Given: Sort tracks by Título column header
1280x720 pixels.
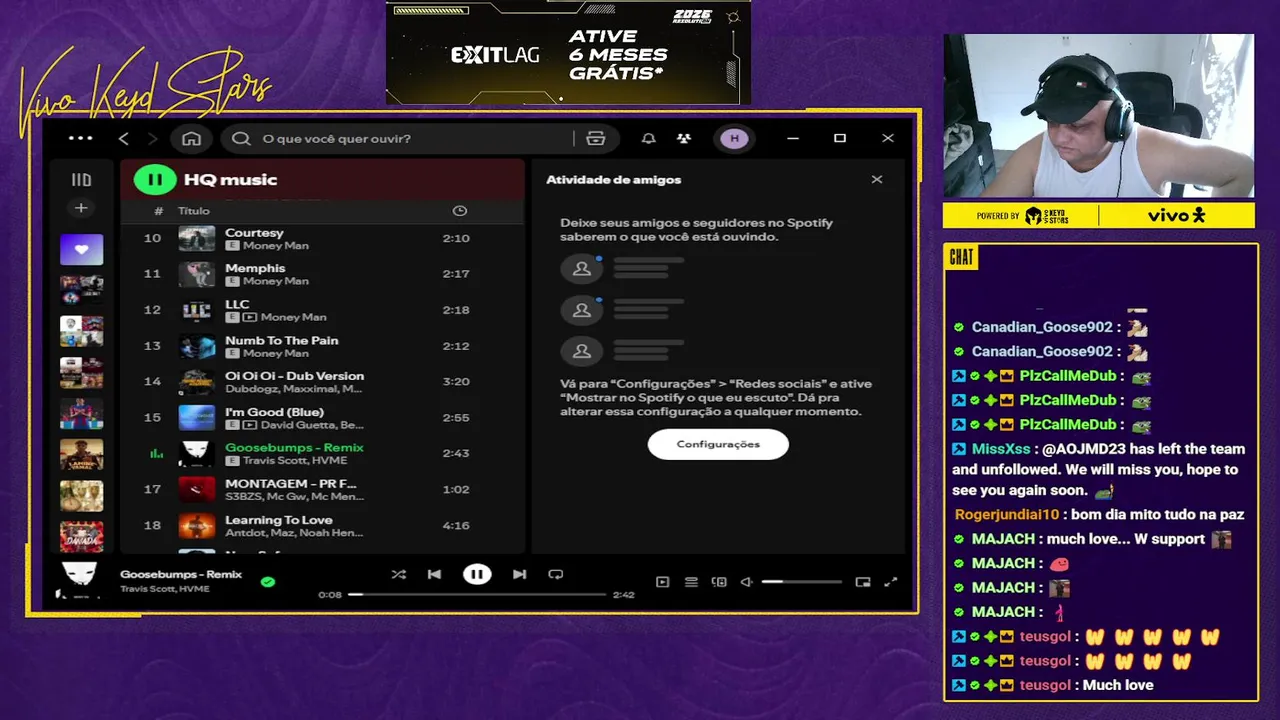Looking at the screenshot, I should [194, 211].
